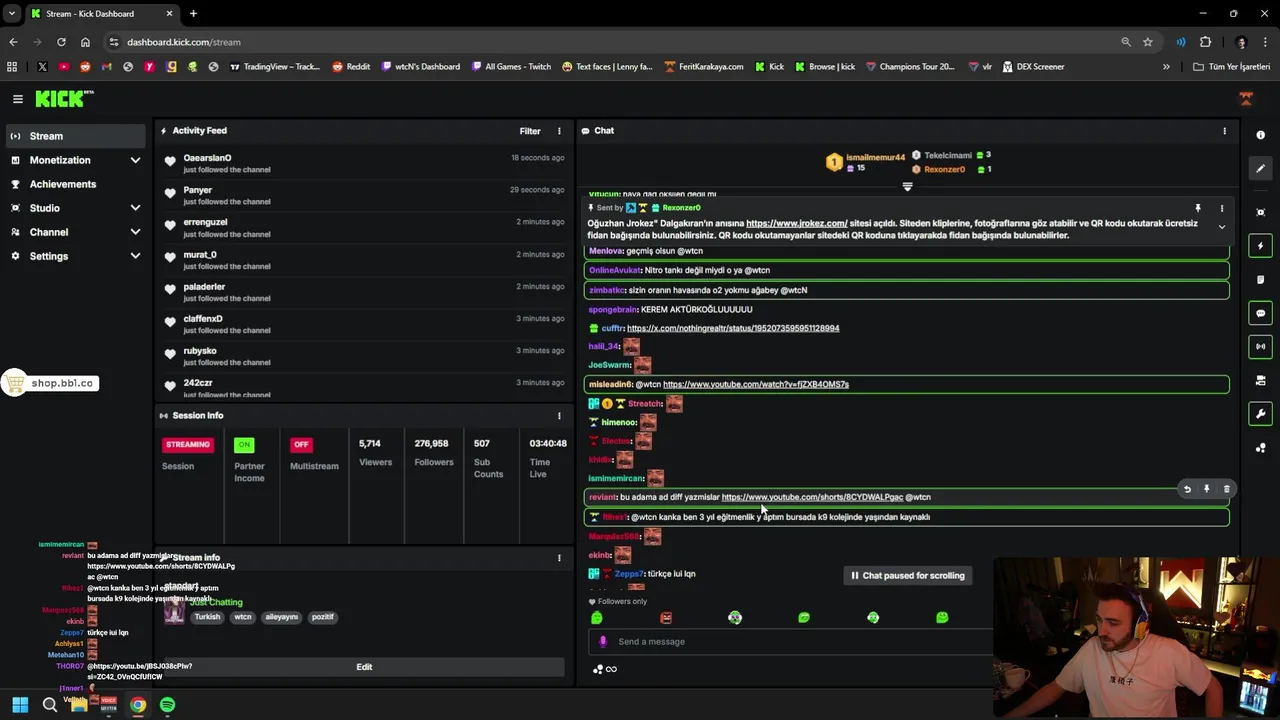Open Chrome from the Windows taskbar
The width and height of the screenshot is (1280, 720).
pos(137,705)
